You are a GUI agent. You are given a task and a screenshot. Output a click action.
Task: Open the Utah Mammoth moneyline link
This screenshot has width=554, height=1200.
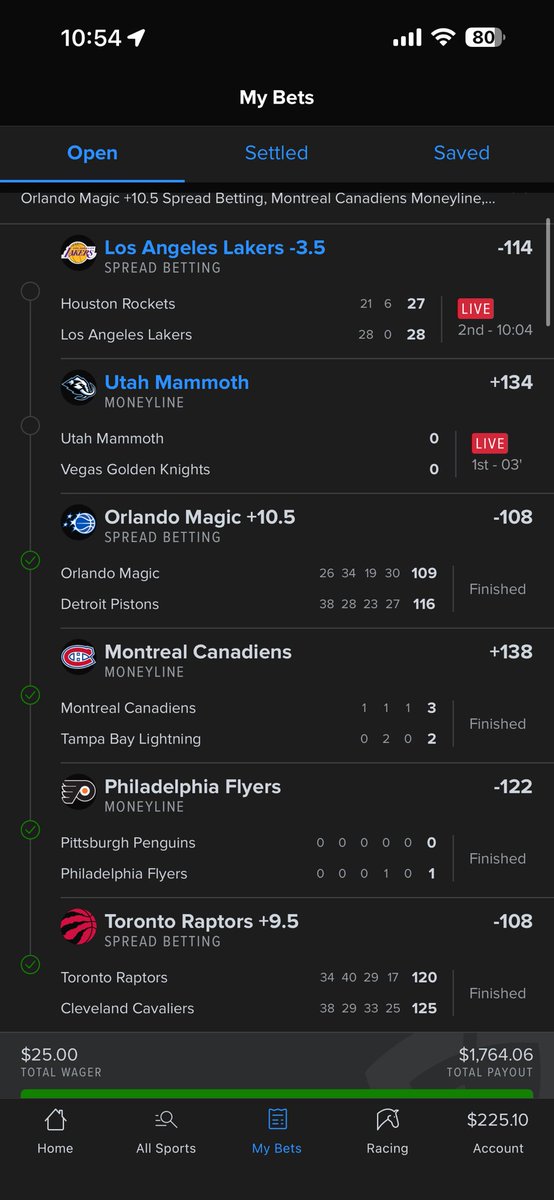(x=177, y=383)
